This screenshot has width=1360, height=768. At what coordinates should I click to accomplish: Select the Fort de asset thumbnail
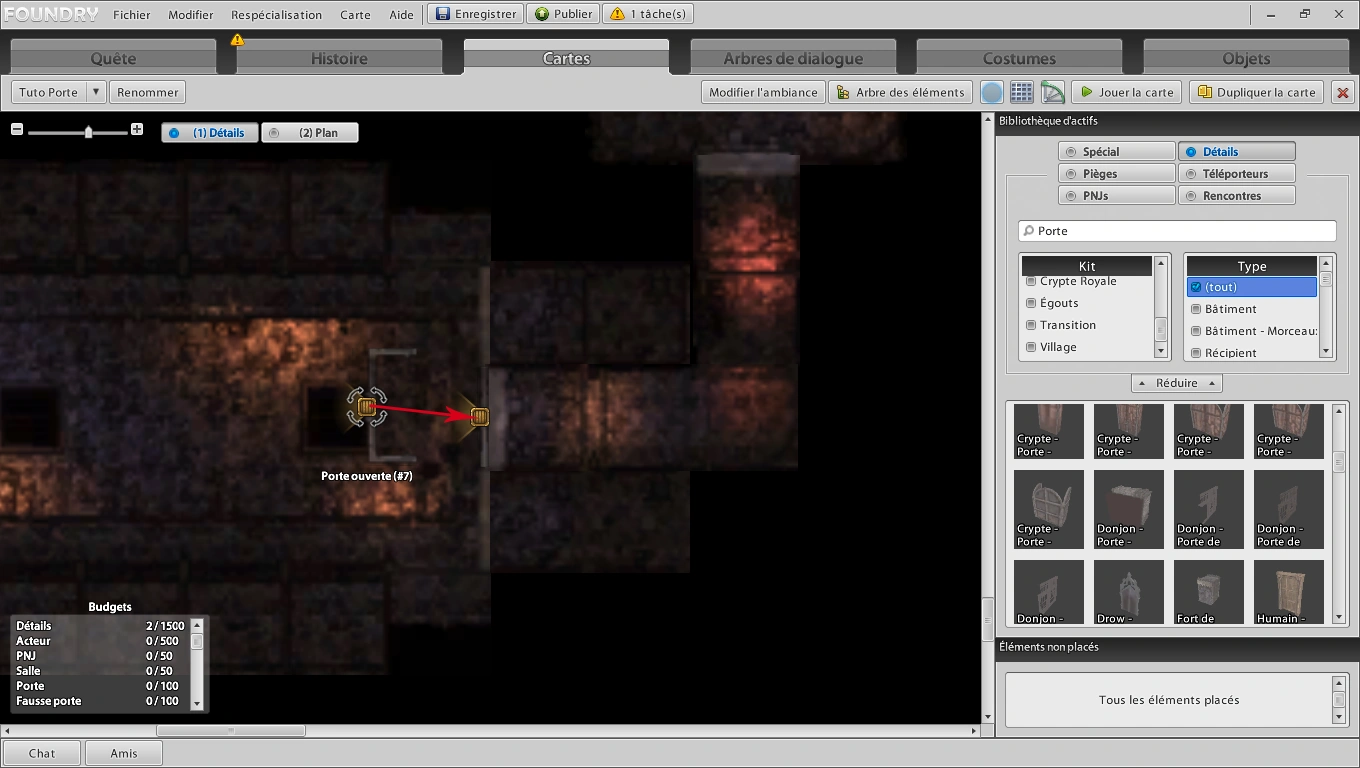point(1209,592)
